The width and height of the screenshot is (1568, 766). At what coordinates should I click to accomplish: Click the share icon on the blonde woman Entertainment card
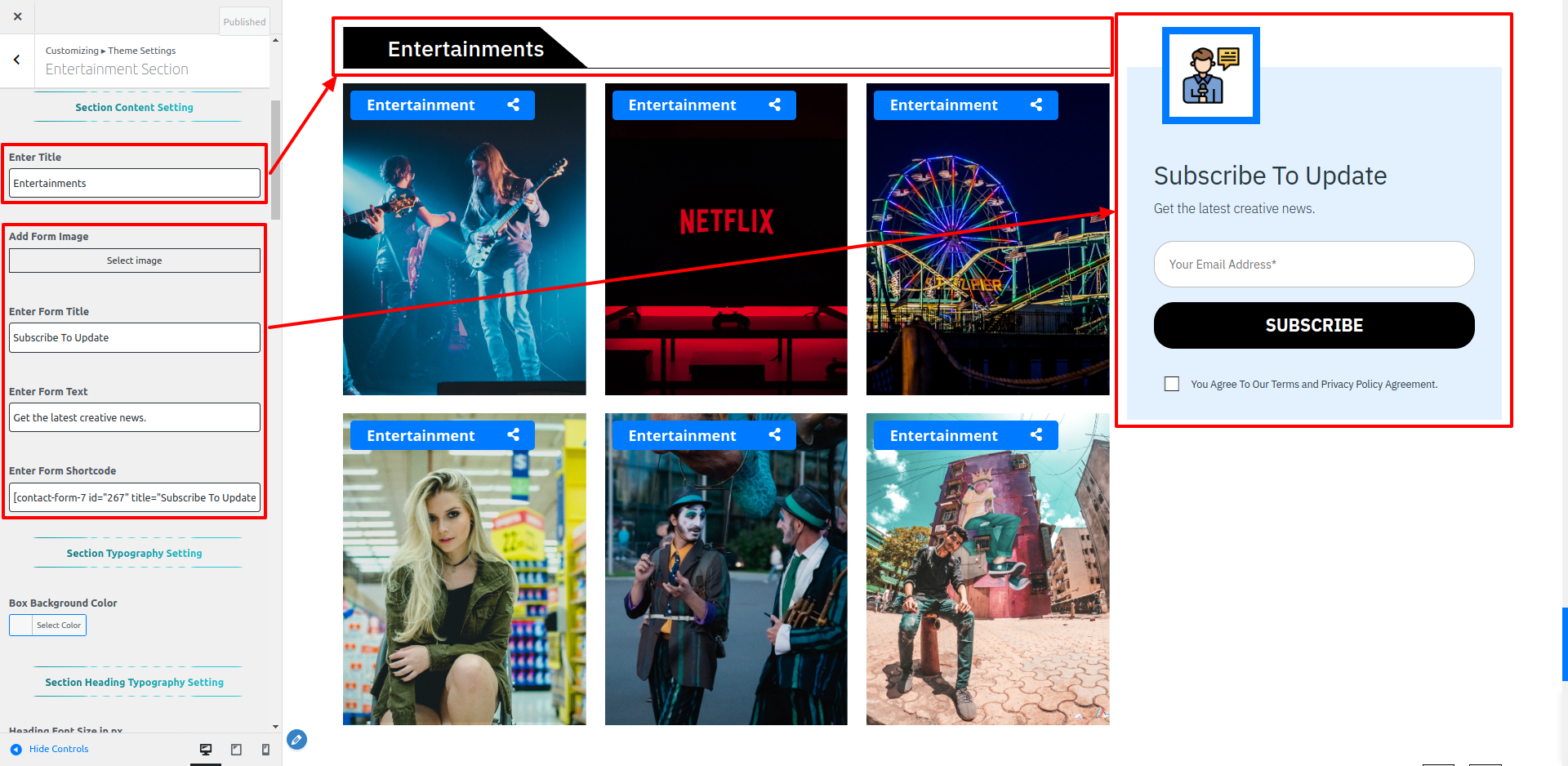click(514, 435)
